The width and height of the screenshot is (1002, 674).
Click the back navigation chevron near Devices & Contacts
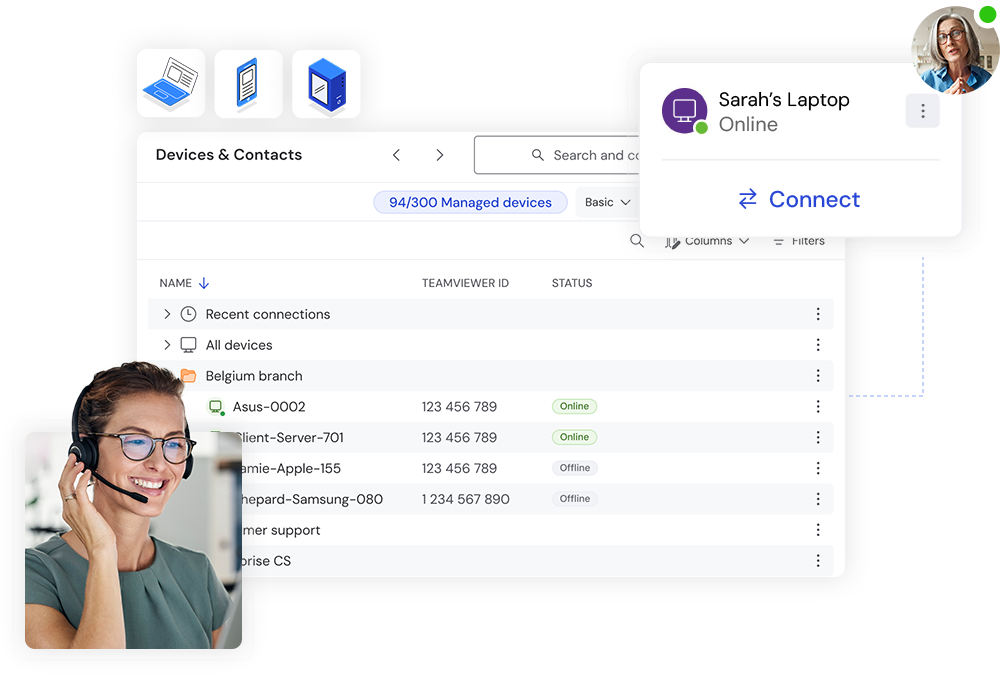pyautogui.click(x=396, y=155)
